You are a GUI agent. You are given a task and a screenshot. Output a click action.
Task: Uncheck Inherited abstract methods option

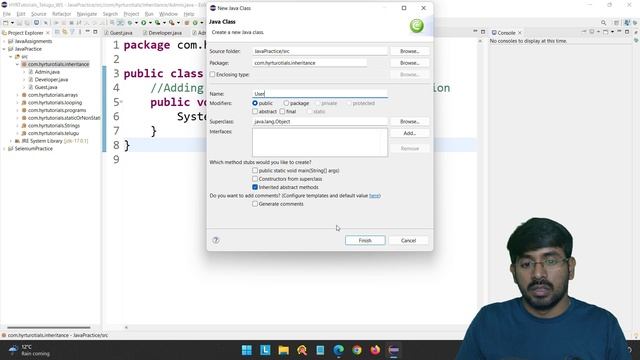tap(255, 187)
